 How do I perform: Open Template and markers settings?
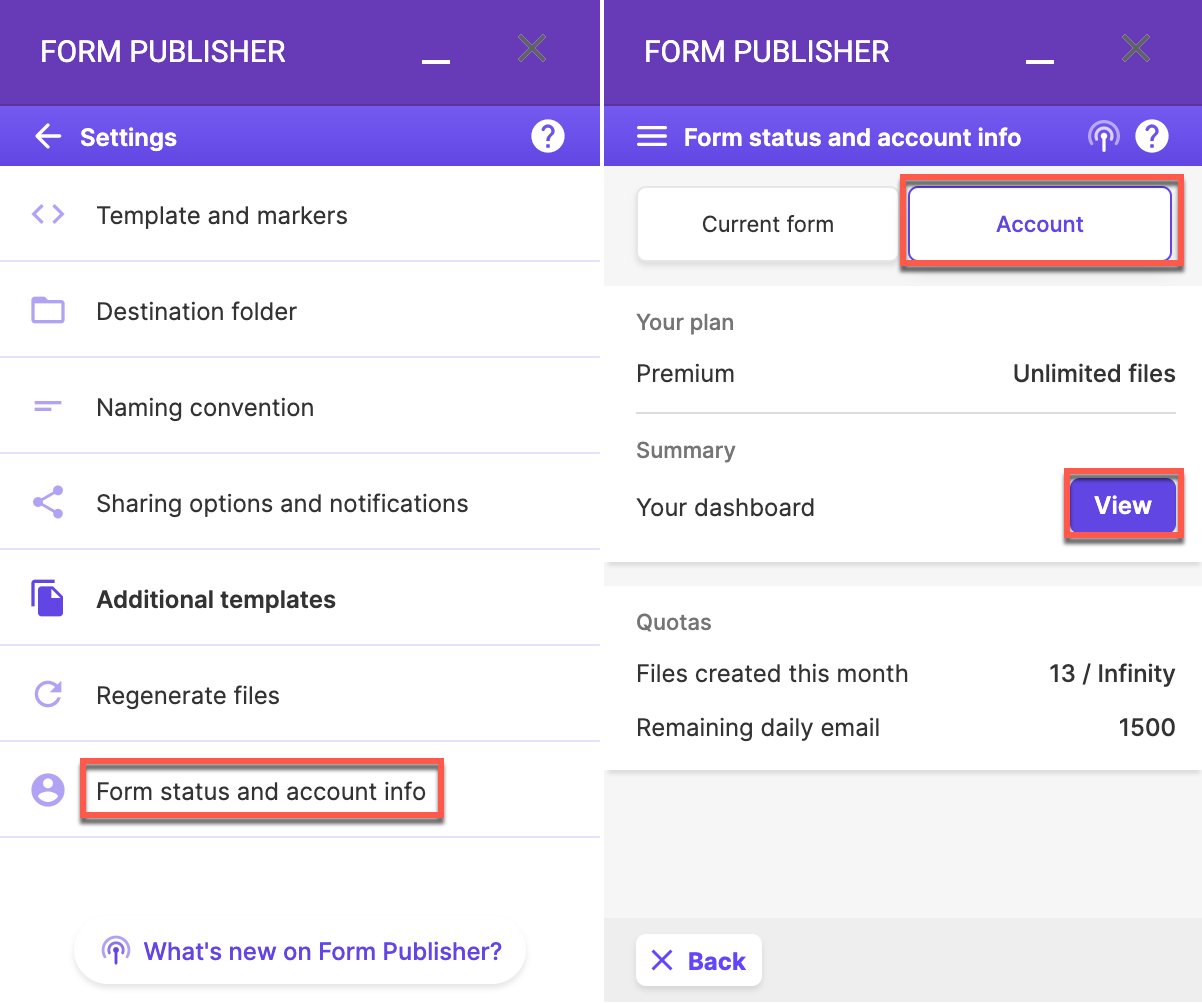[x=300, y=214]
